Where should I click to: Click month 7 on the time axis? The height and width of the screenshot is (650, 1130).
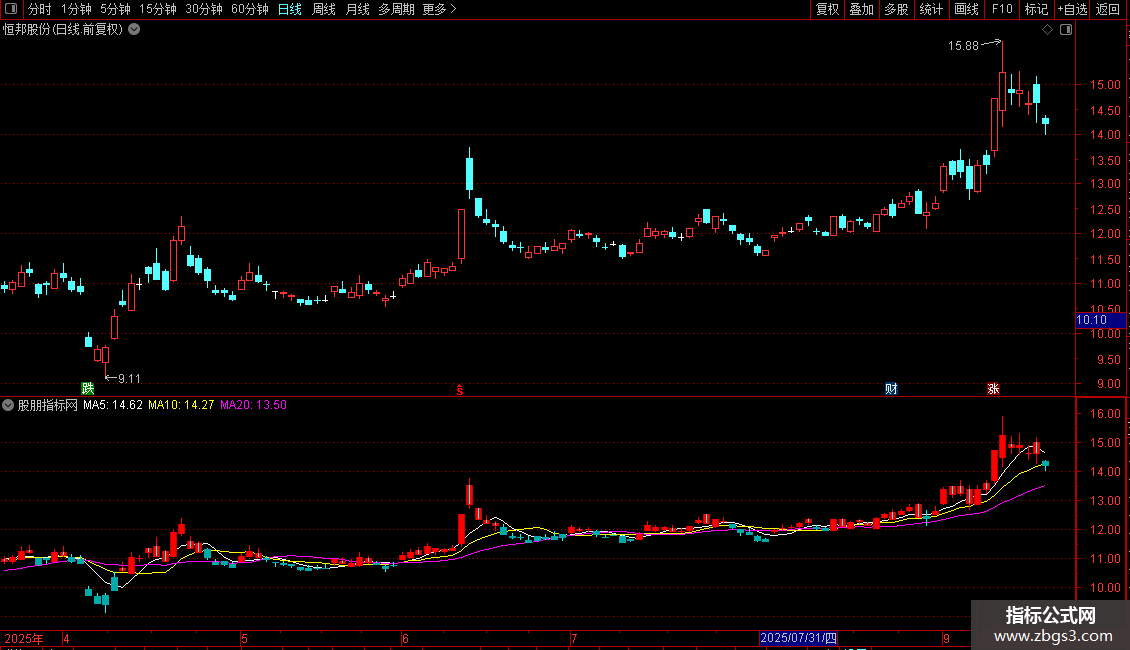point(574,638)
